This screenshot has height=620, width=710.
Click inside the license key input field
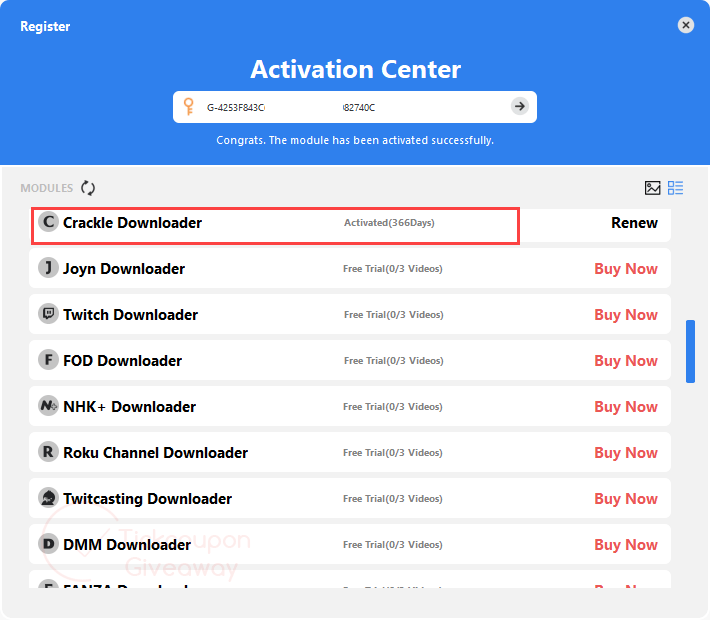point(355,107)
